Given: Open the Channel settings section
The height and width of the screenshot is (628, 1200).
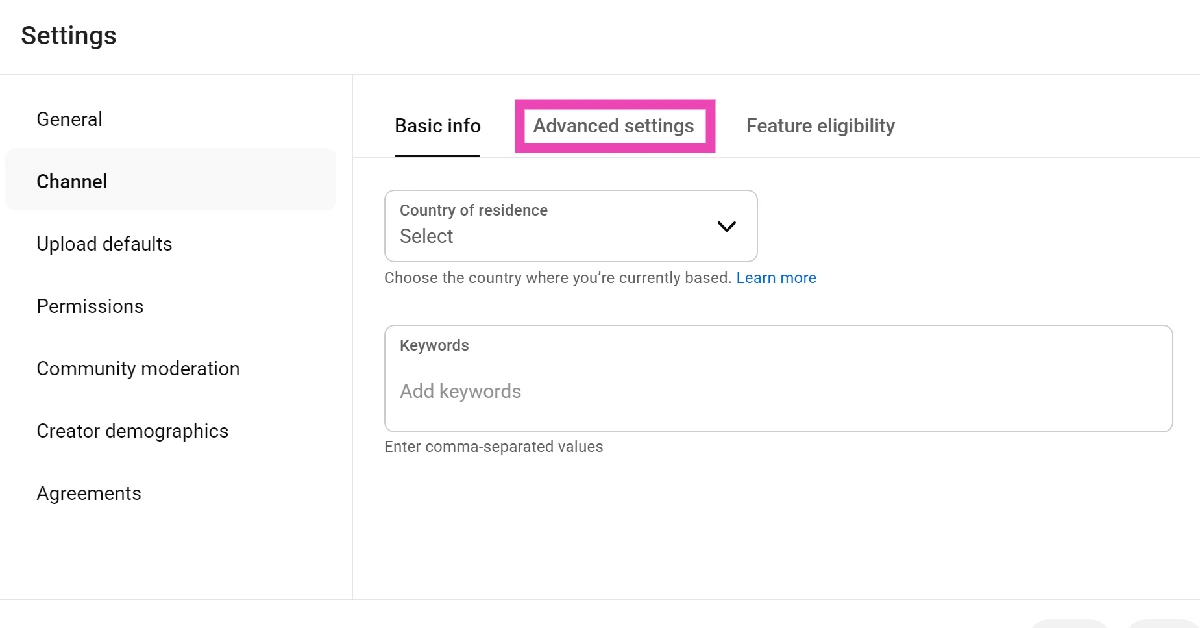Looking at the screenshot, I should pos(72,181).
